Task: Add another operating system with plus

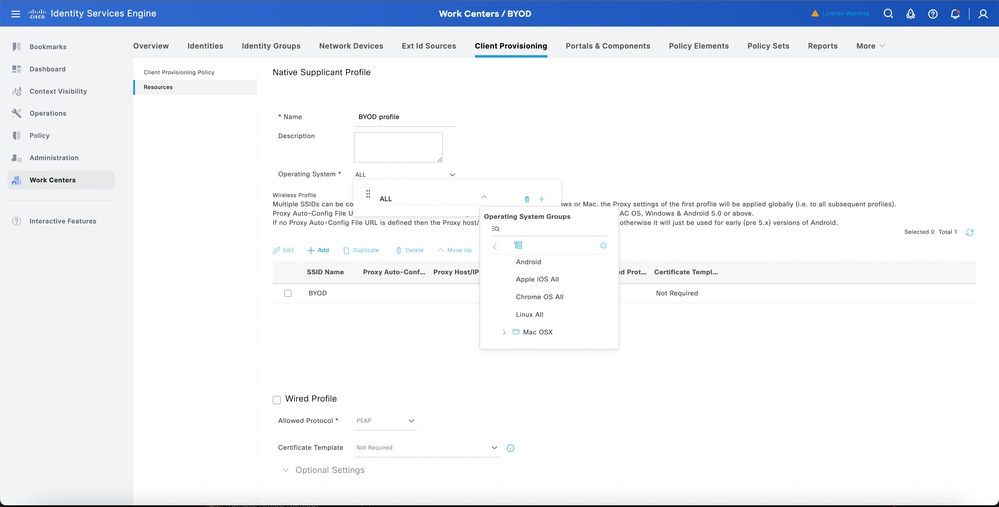Action: 542,199
